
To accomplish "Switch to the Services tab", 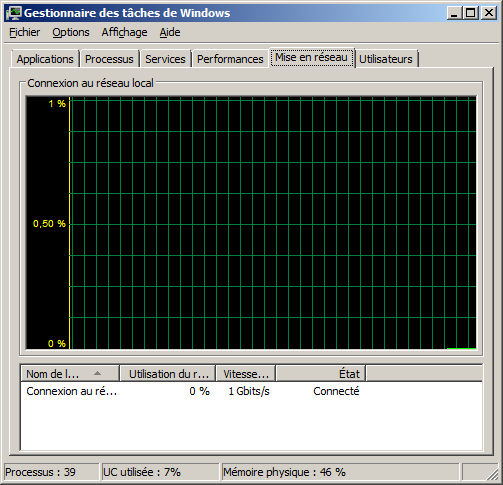I will 165,59.
